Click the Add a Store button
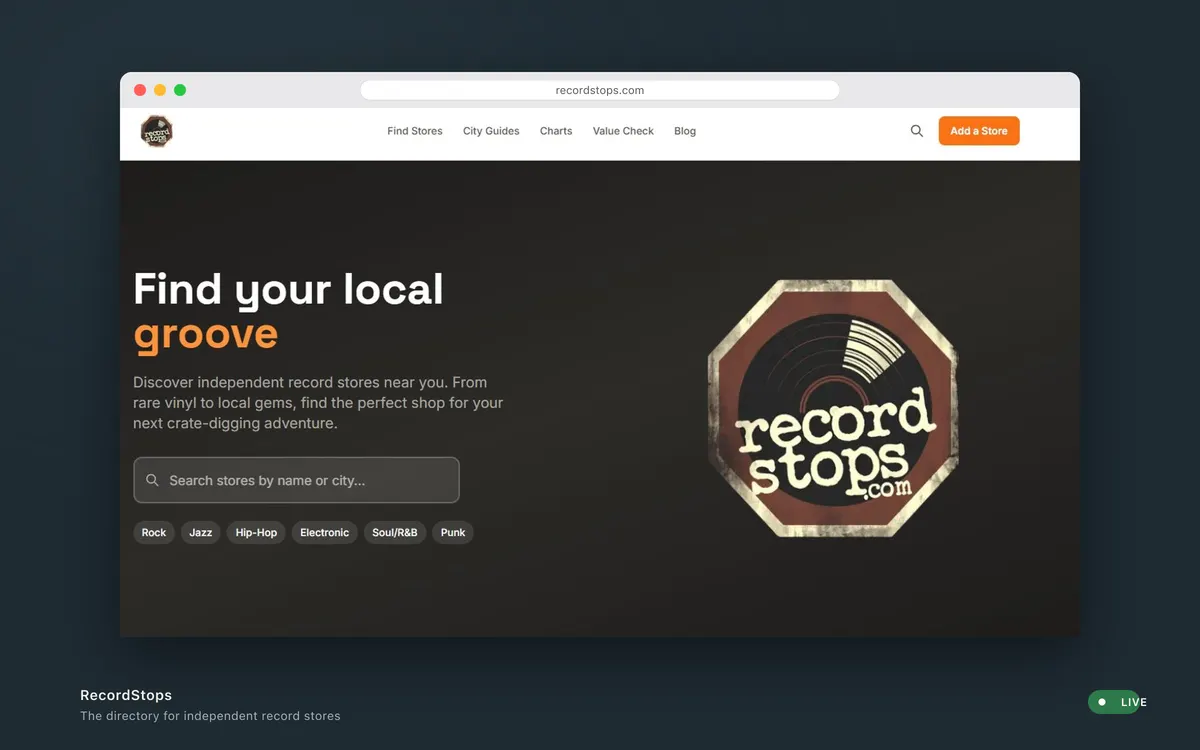 click(x=979, y=131)
